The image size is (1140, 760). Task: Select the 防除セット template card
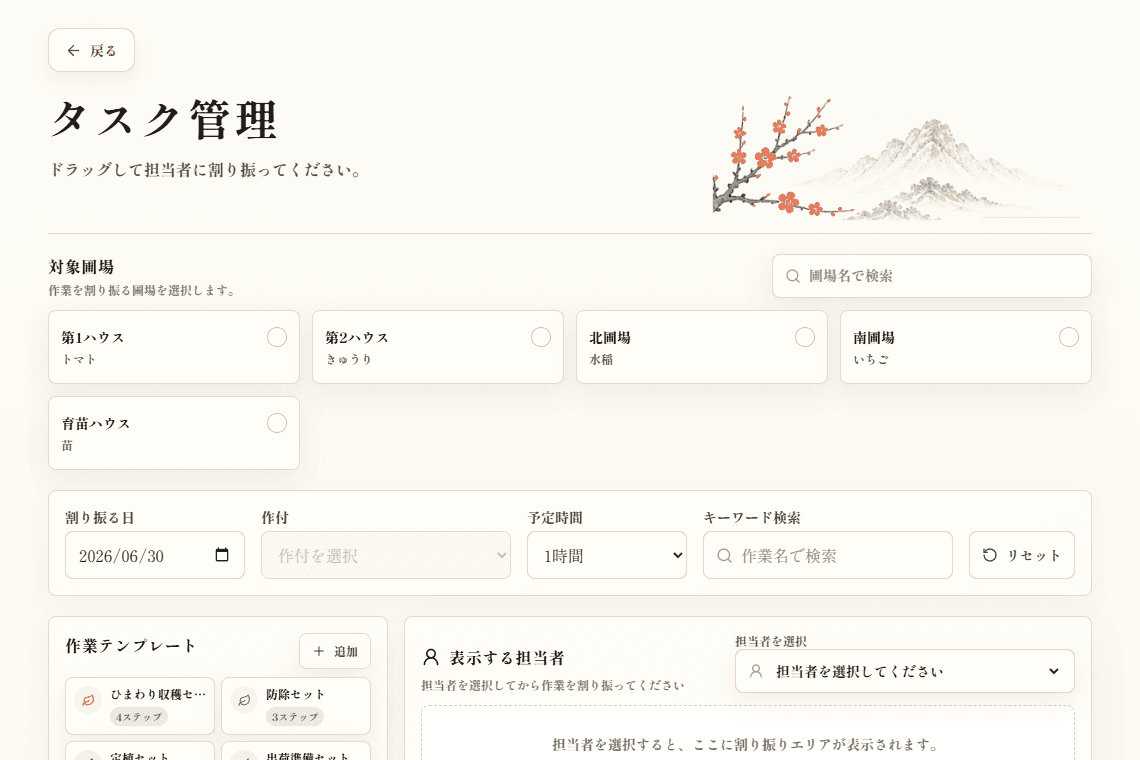(296, 705)
